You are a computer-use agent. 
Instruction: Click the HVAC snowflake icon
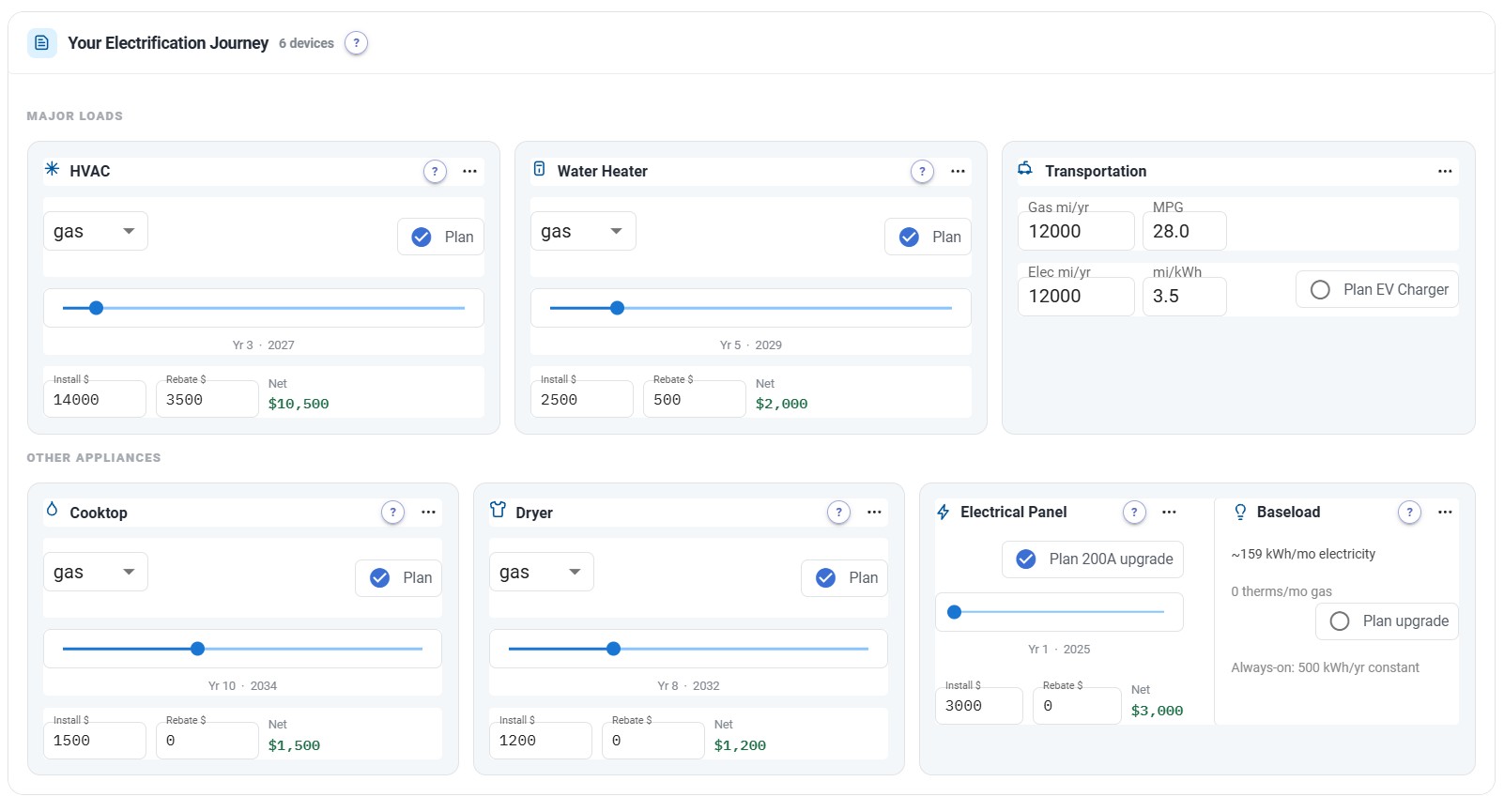53,170
